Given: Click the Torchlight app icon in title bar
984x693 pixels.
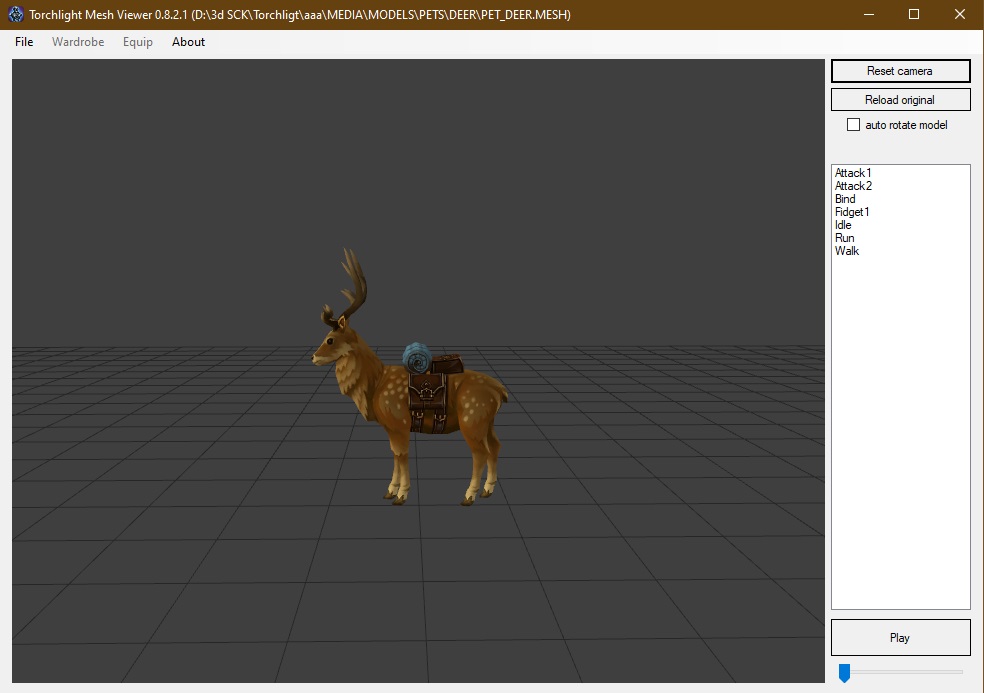Looking at the screenshot, I should pos(16,14).
